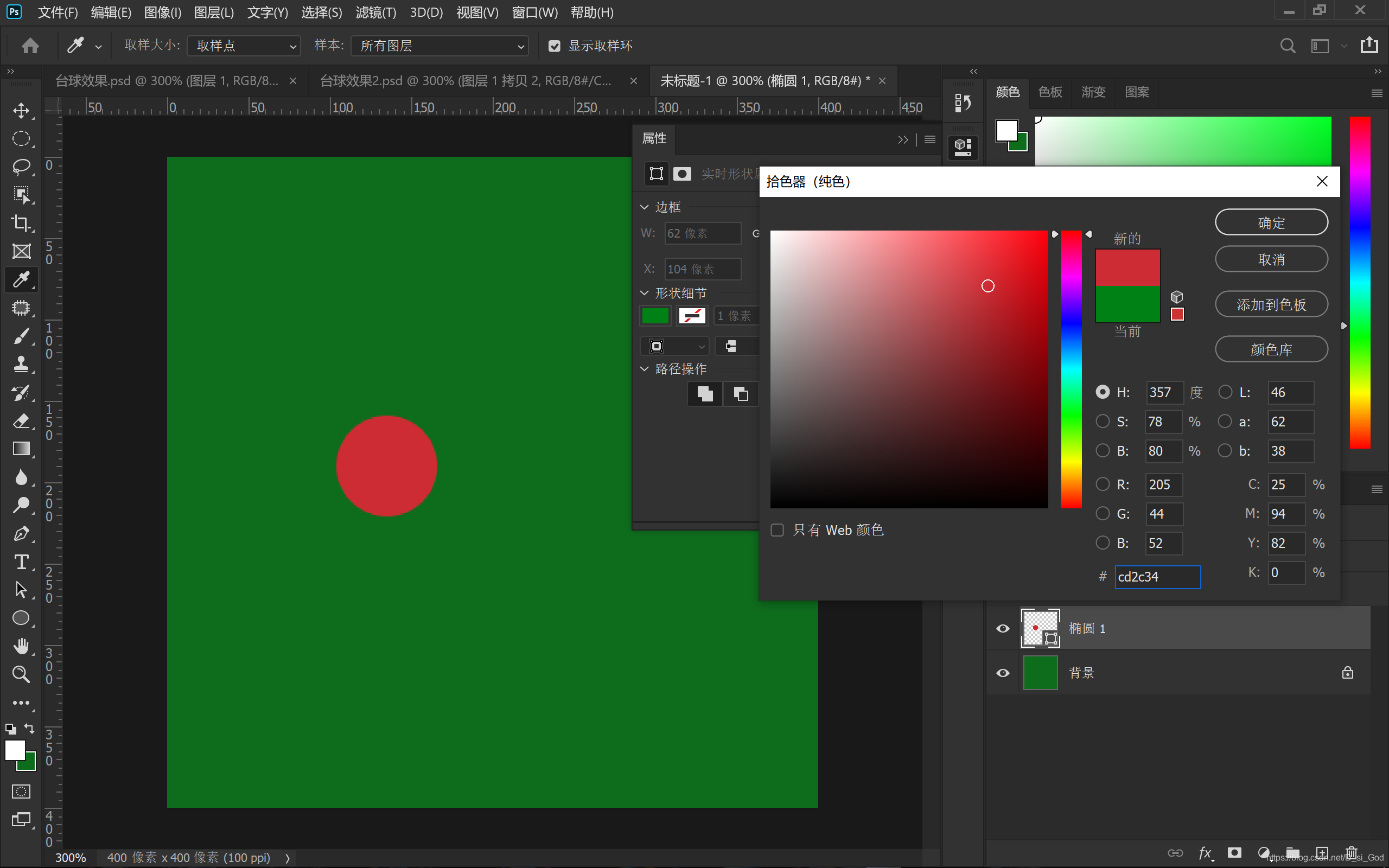This screenshot has height=868, width=1389.
Task: Hide the 背景 layer
Action: click(1003, 673)
